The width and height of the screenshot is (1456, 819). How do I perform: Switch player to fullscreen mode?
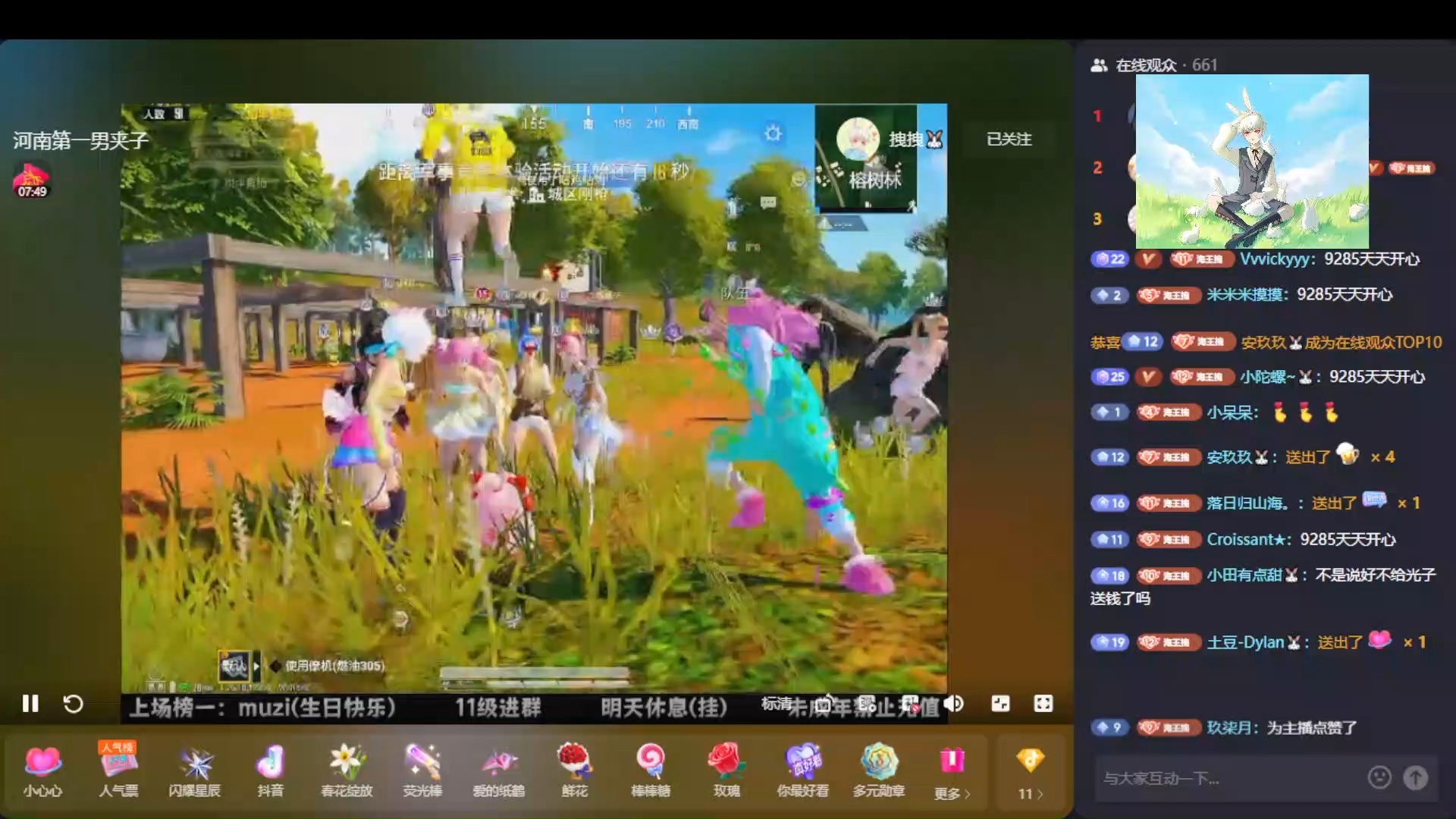pos(1043,704)
